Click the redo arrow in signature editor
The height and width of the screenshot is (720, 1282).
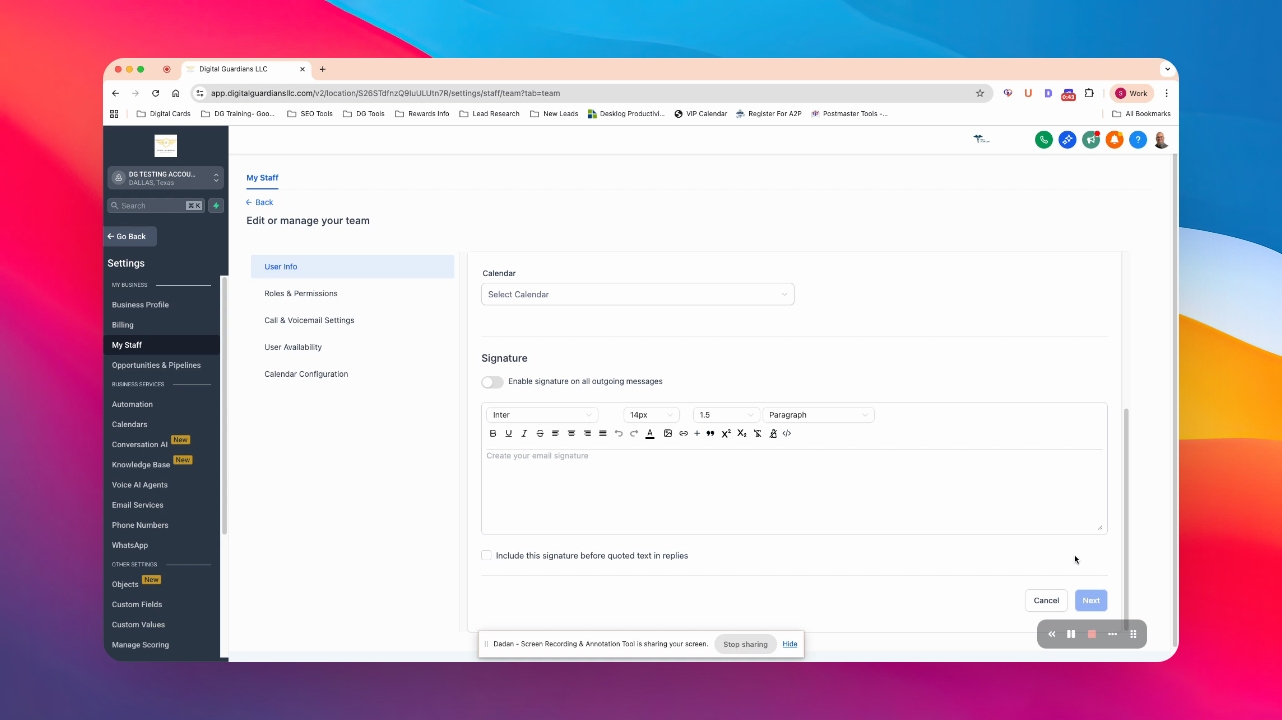pyautogui.click(x=634, y=433)
